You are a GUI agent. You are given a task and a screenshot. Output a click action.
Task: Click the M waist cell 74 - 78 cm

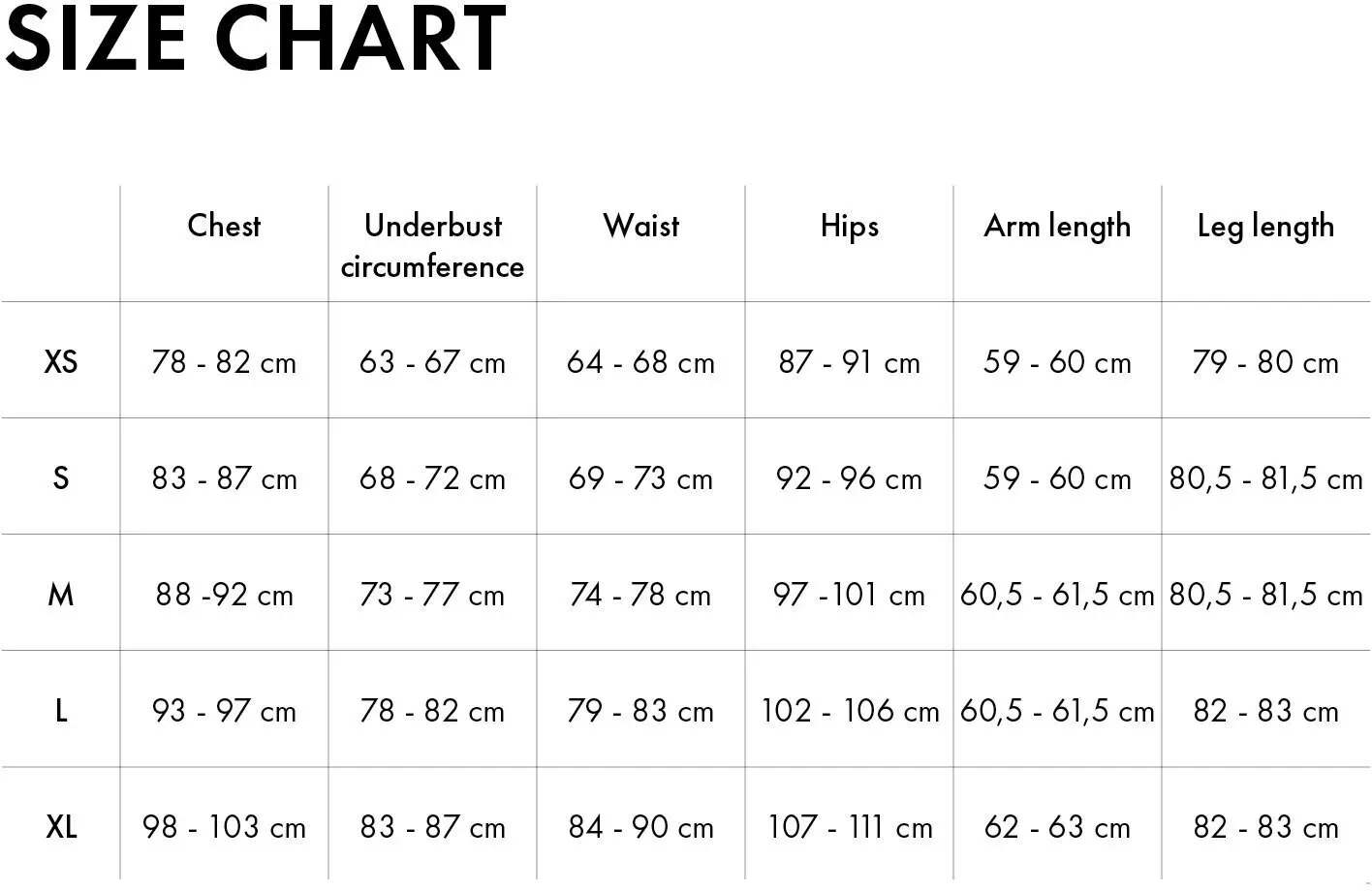640,595
